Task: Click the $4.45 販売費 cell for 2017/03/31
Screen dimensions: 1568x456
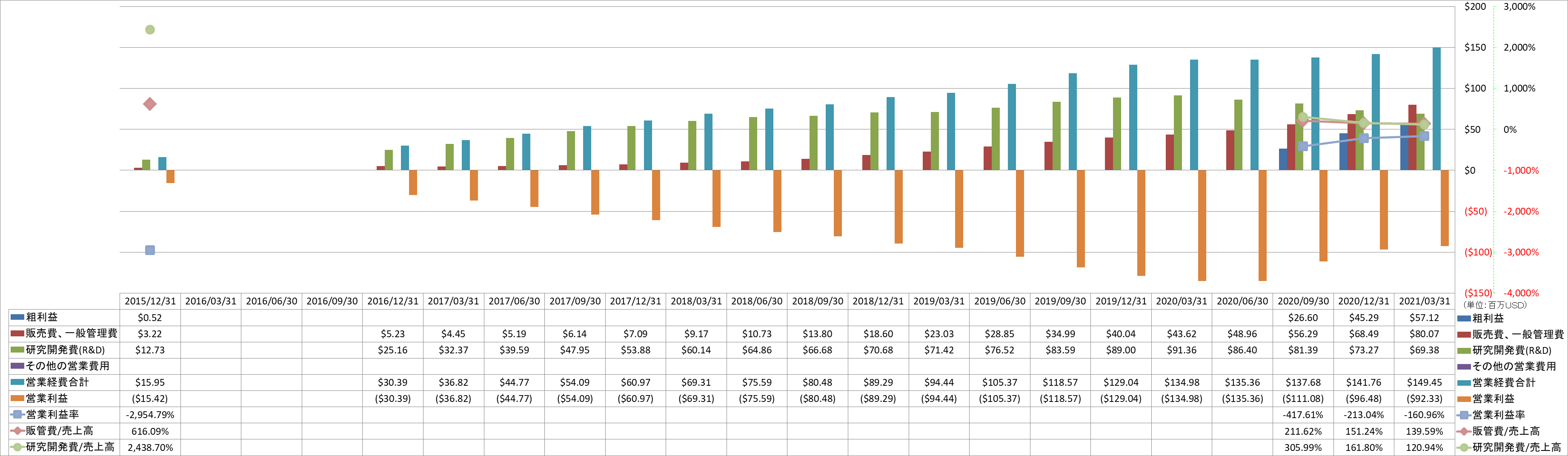Action: tap(453, 334)
